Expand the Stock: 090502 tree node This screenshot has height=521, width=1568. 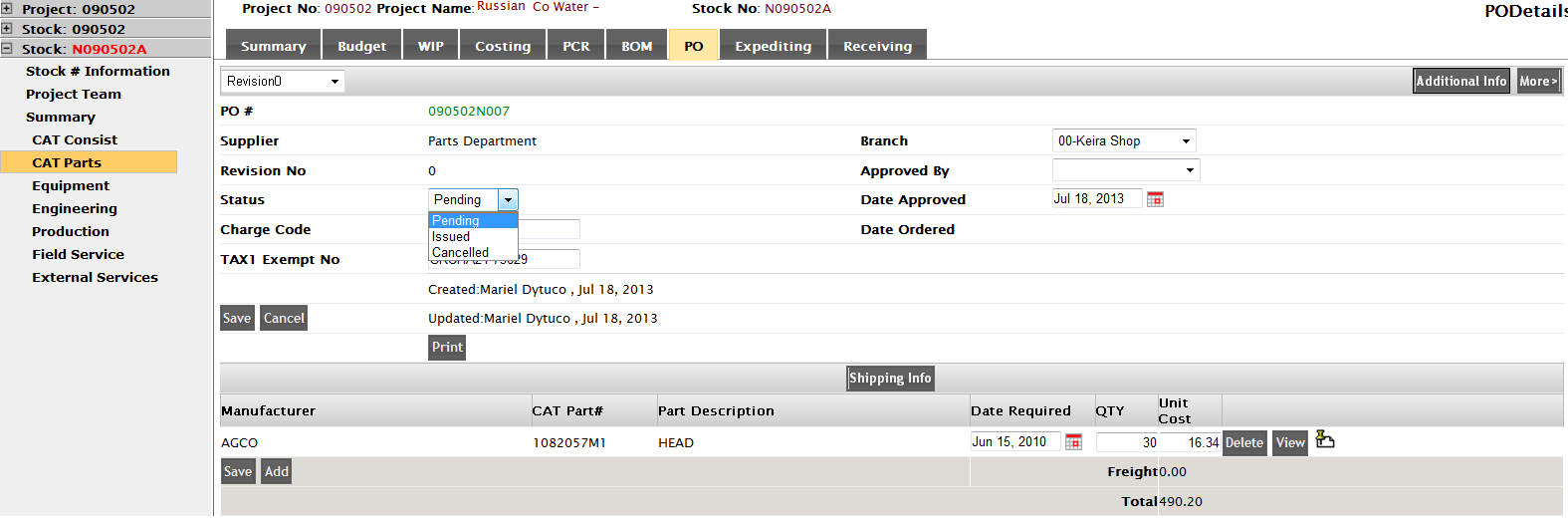[7, 29]
